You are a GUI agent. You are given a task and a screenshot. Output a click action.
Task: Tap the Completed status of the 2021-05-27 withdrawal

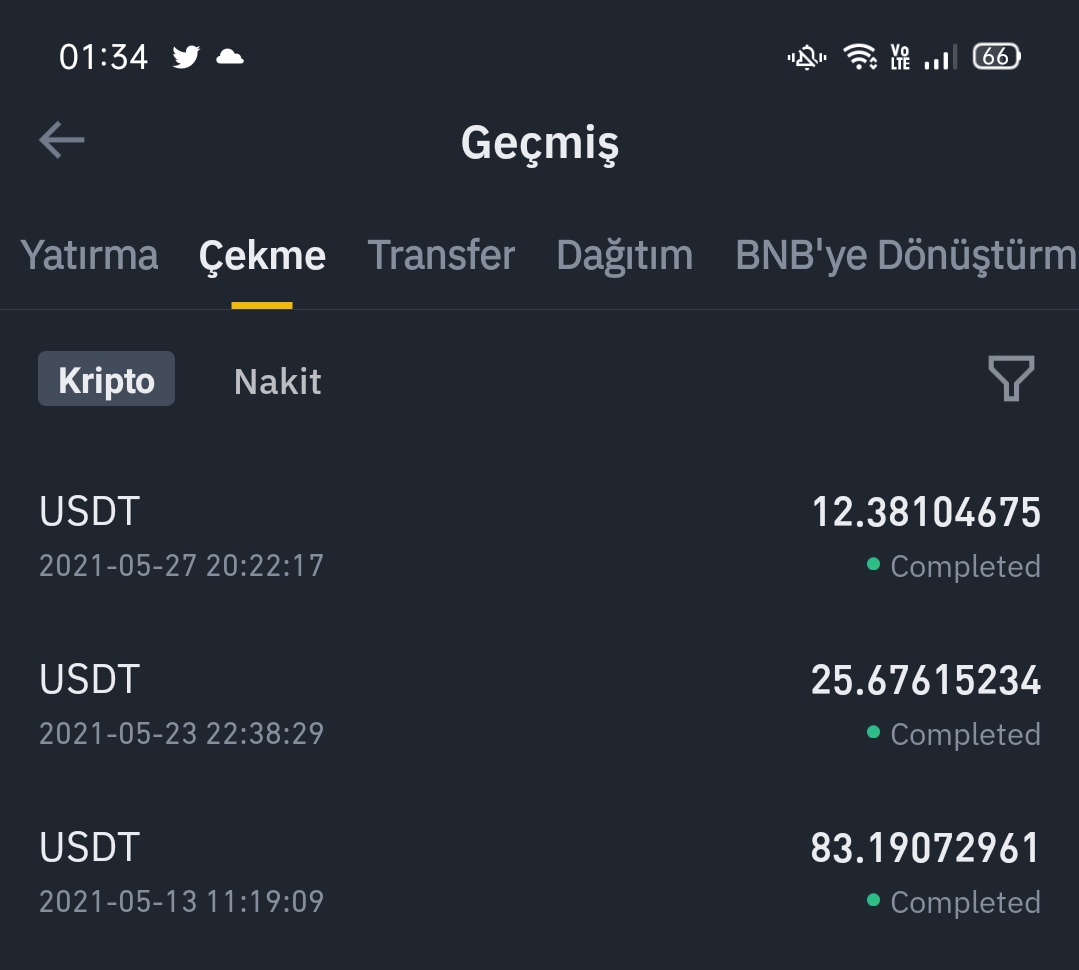pos(964,567)
